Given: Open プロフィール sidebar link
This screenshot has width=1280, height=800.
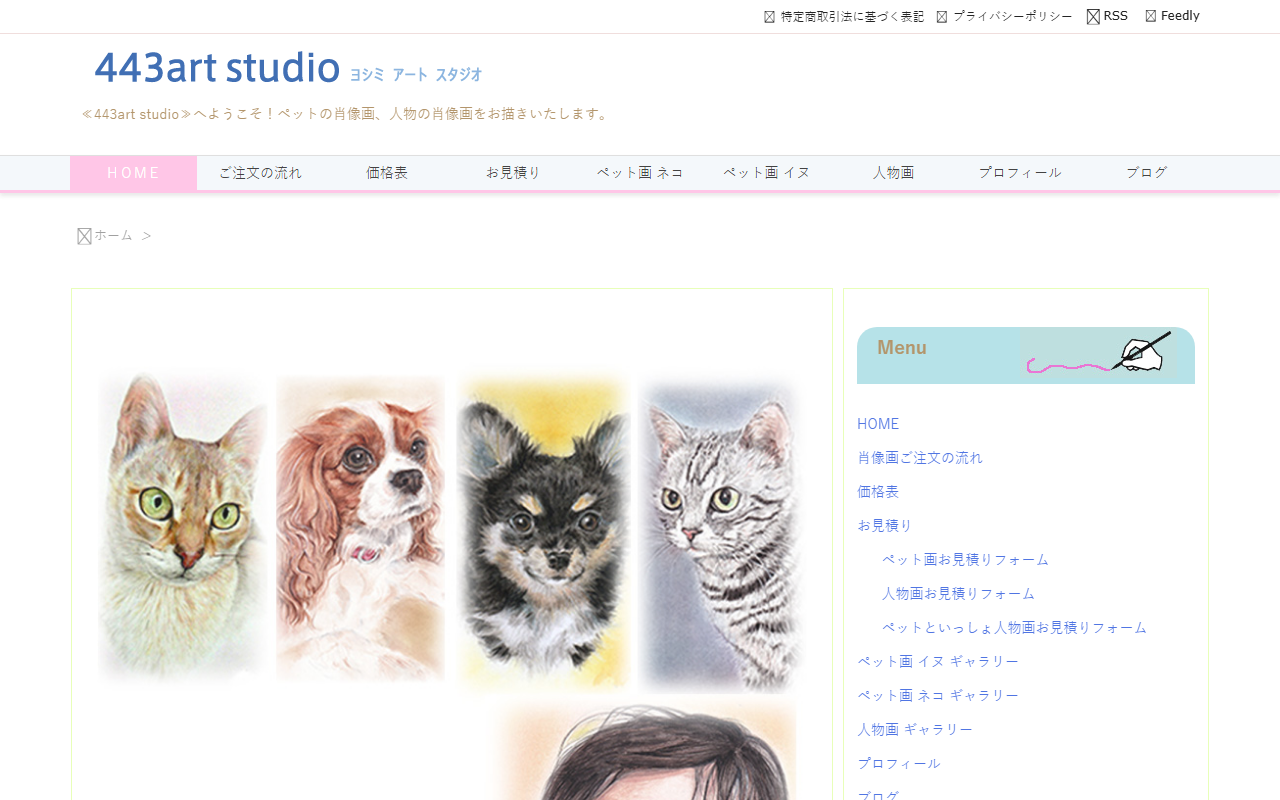Looking at the screenshot, I should 899,764.
